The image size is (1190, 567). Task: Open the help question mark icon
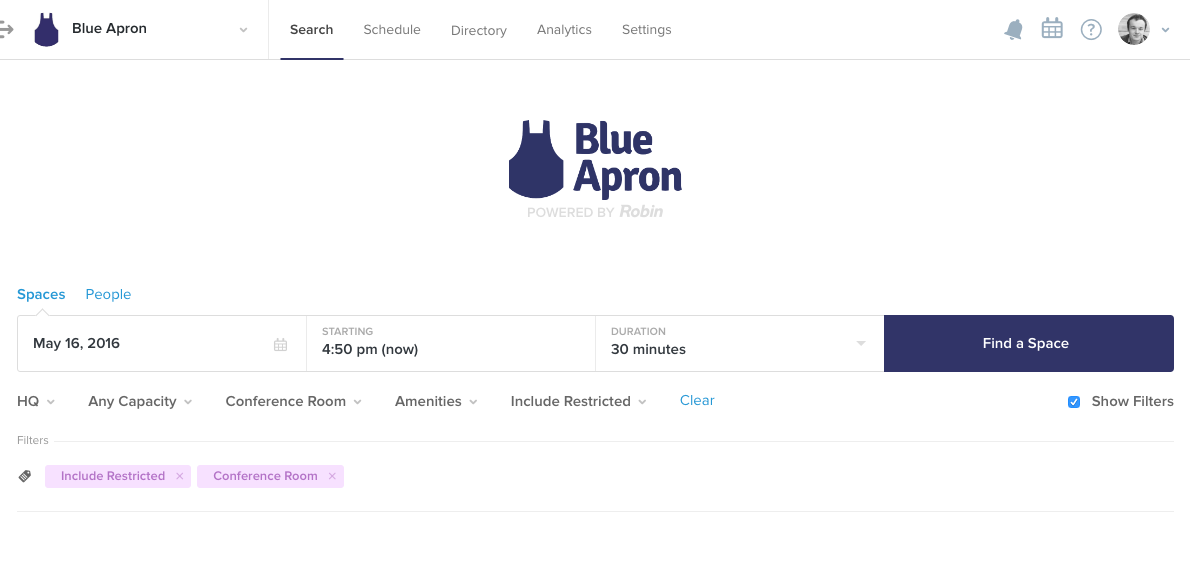coord(1091,30)
